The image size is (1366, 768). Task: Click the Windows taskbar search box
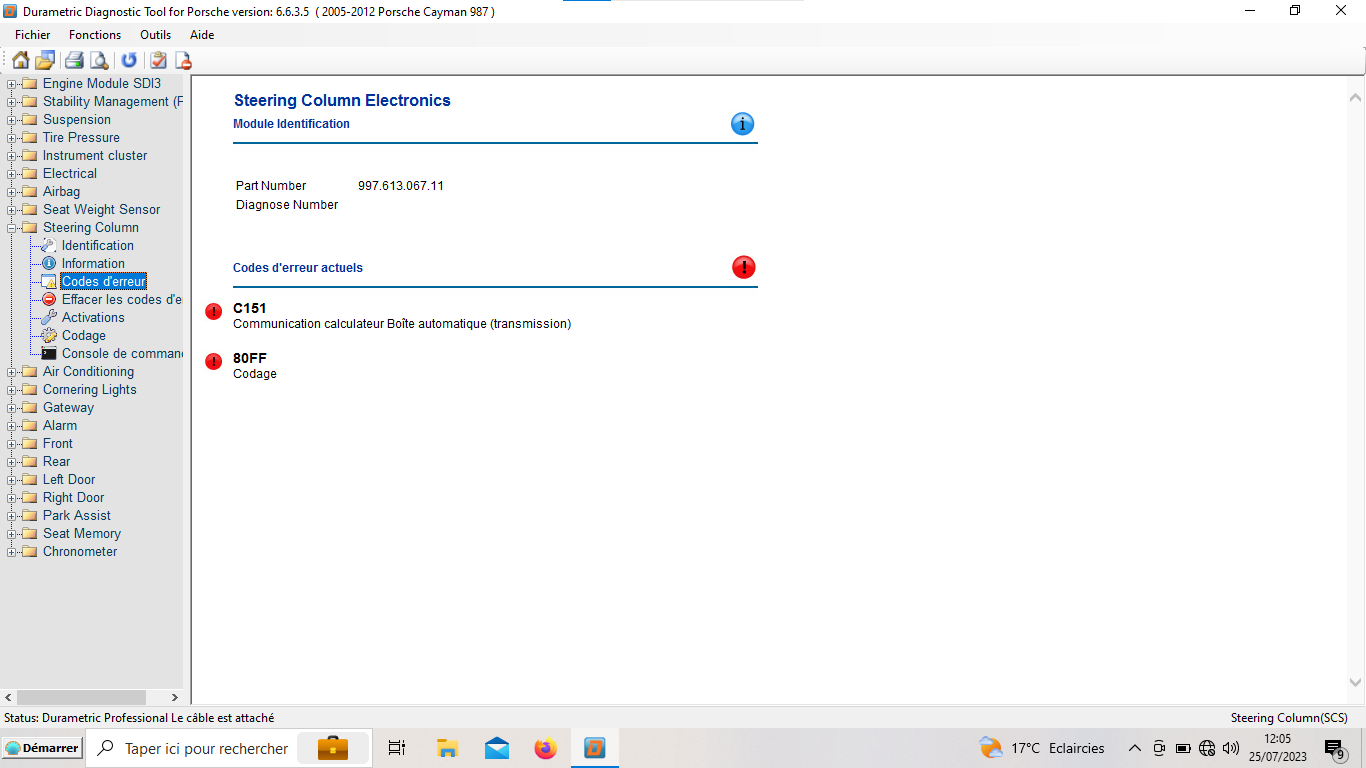(229, 748)
